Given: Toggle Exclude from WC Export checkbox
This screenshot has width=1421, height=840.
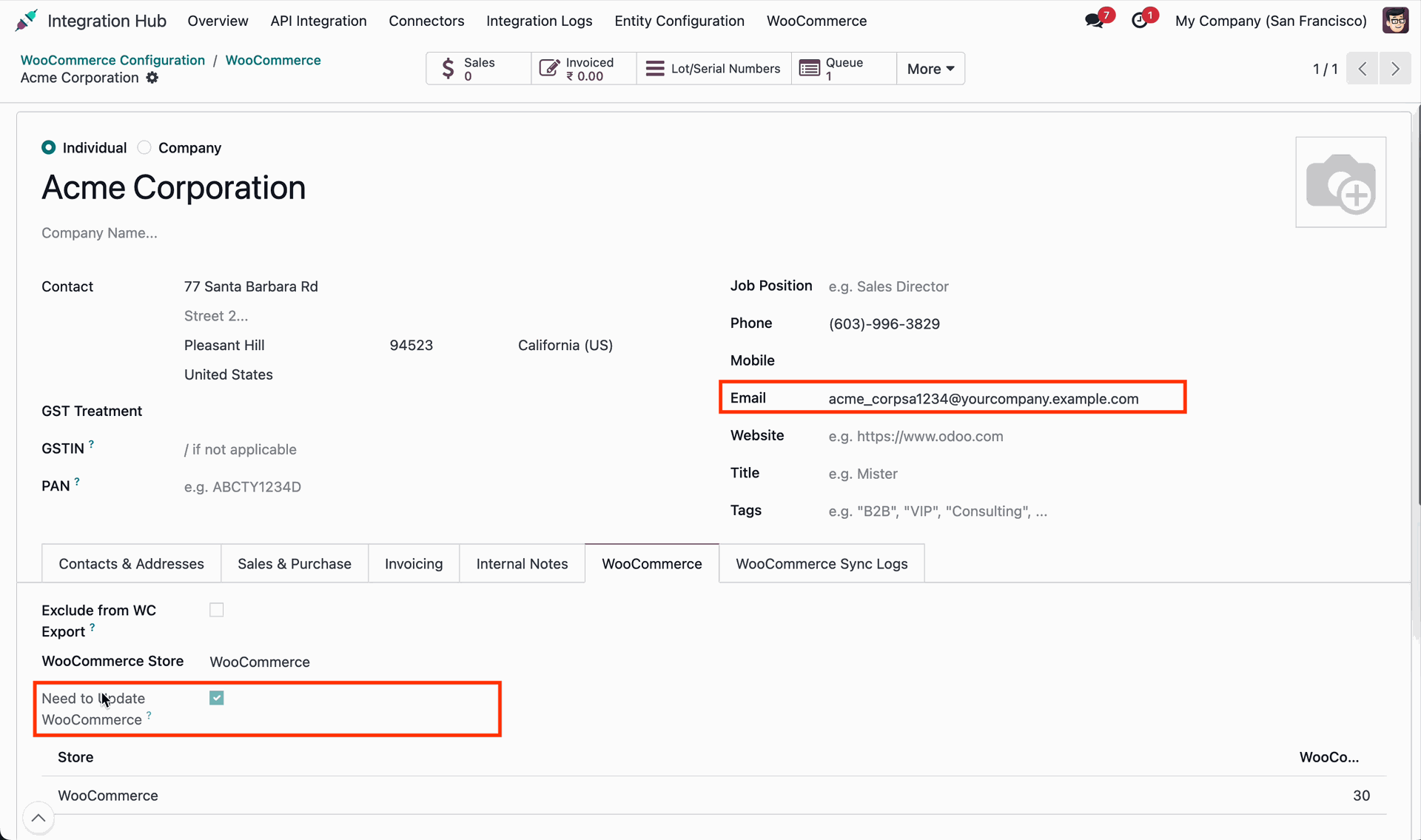Looking at the screenshot, I should [x=216, y=610].
